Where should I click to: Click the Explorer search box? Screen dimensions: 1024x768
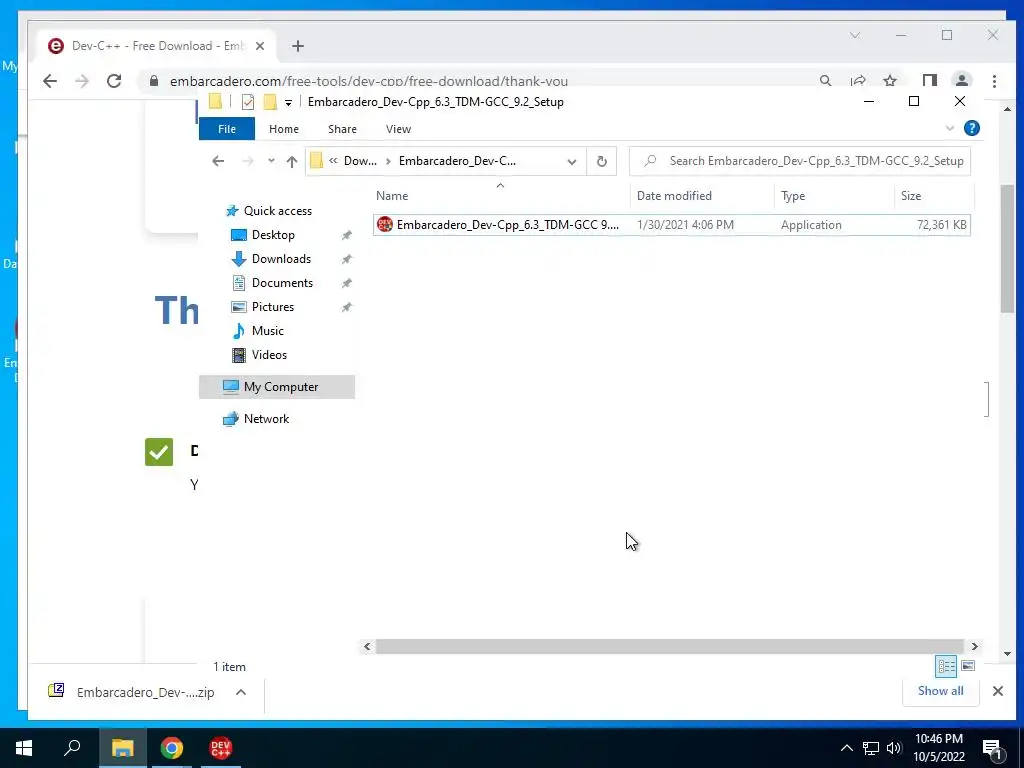coord(800,161)
